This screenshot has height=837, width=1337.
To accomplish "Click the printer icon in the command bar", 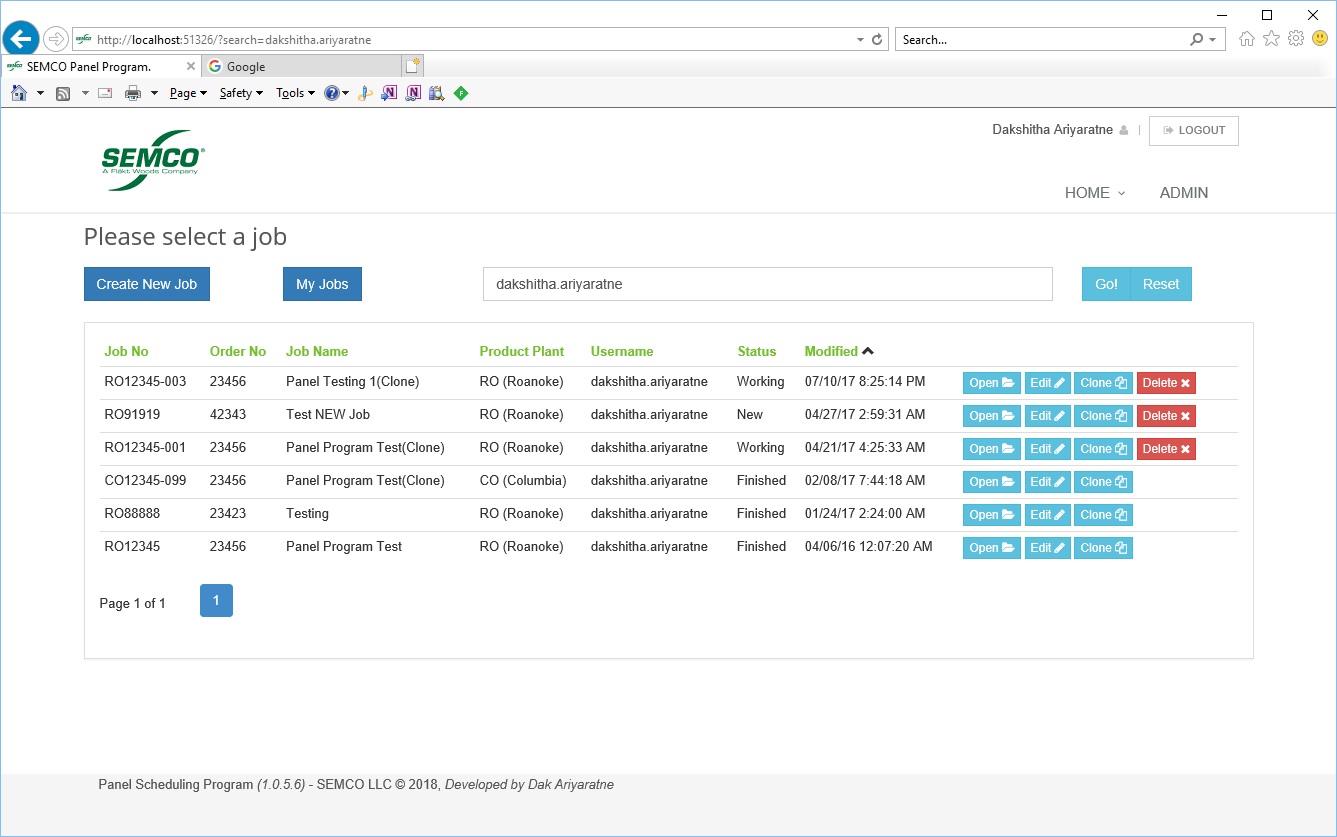I will [133, 93].
